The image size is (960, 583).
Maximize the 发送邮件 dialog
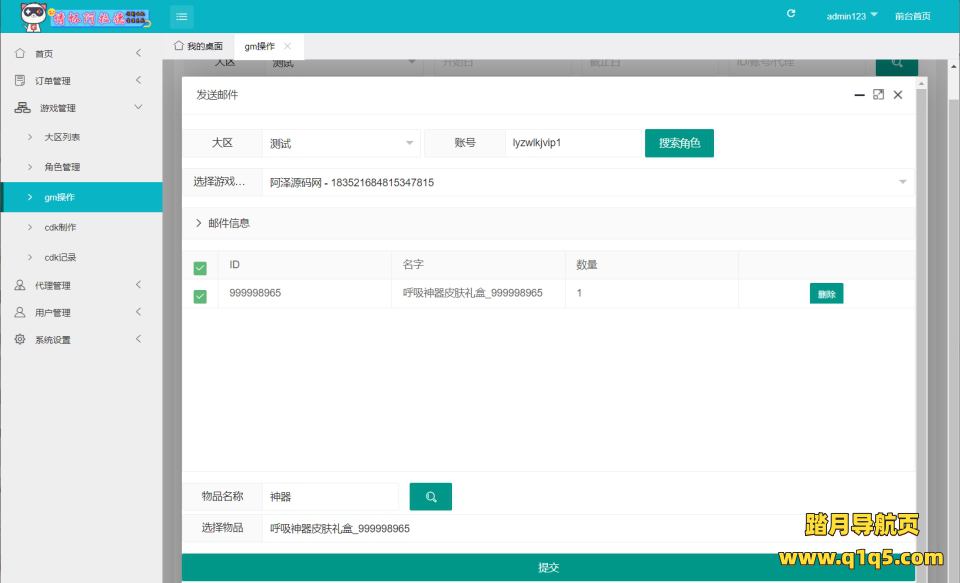pyautogui.click(x=878, y=95)
